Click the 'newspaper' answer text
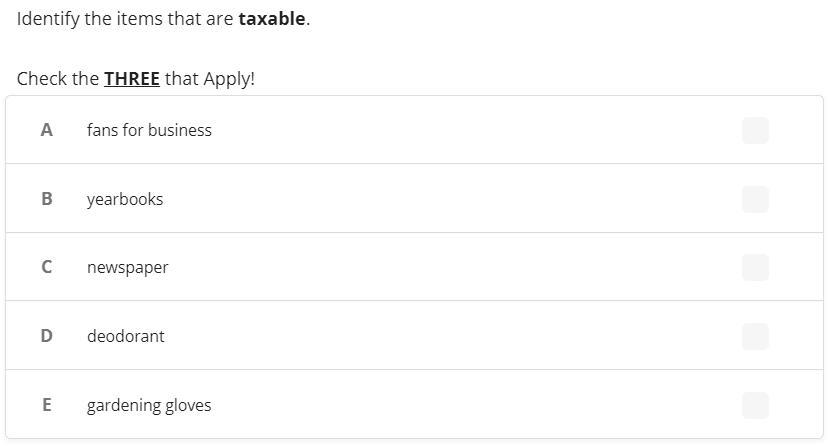835x447 pixels. click(127, 267)
